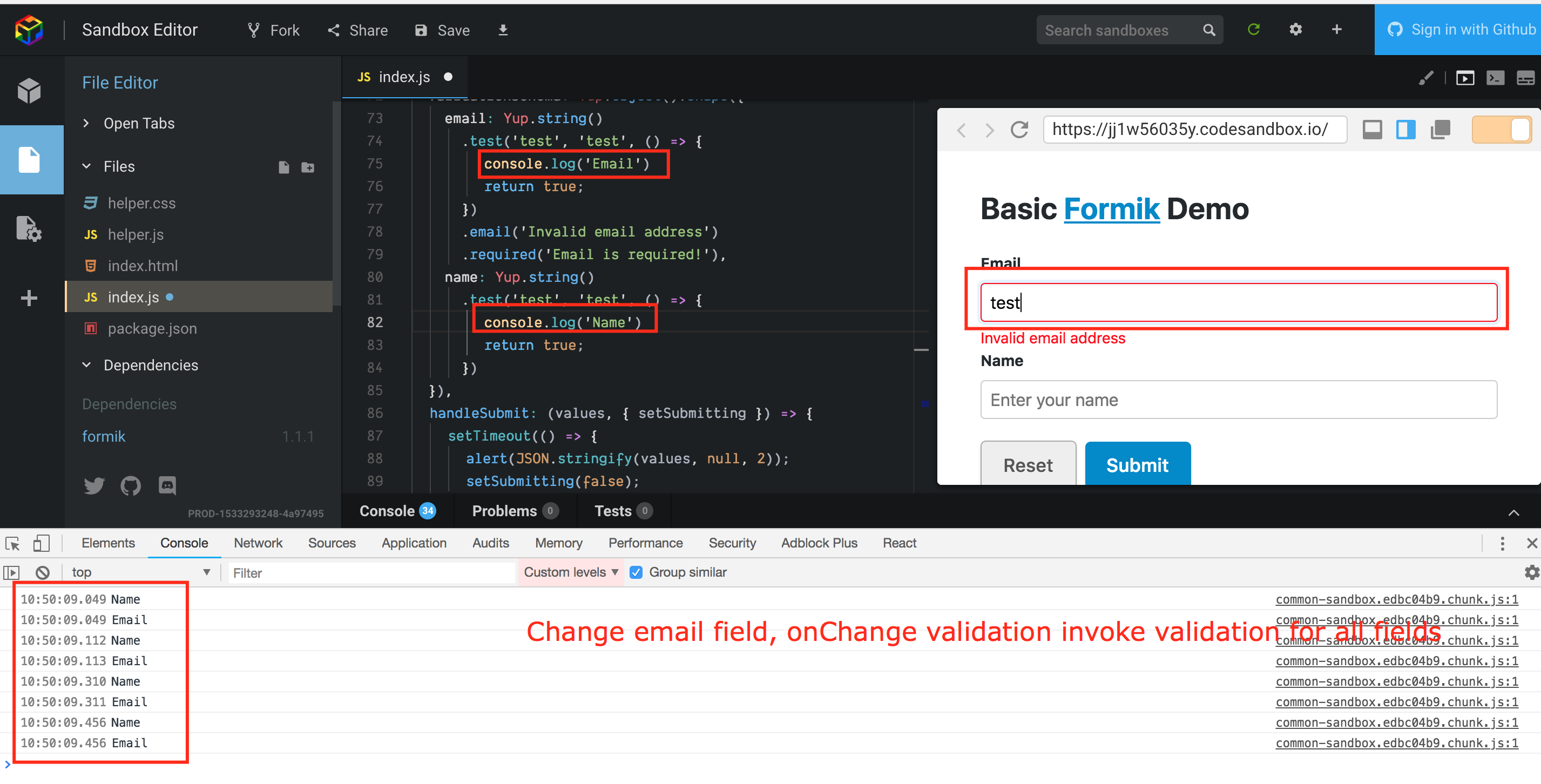Click the Reset button

coord(1028,464)
